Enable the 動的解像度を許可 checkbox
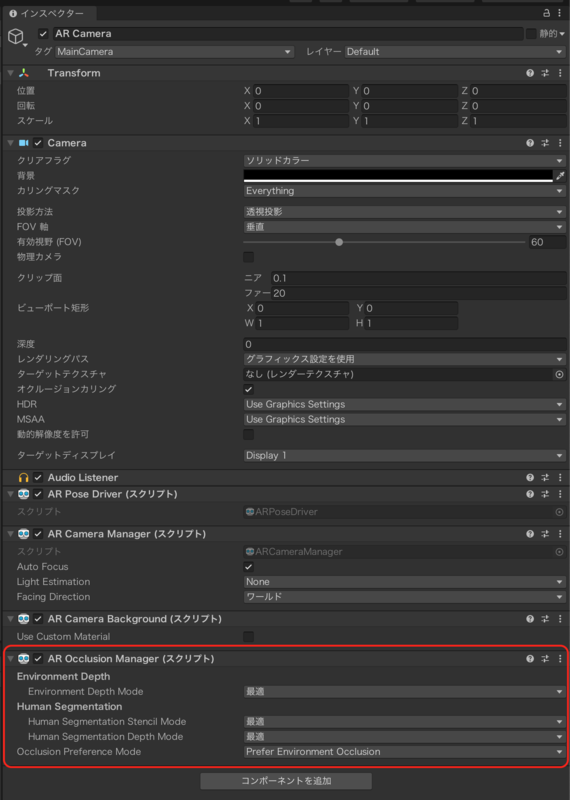 tap(249, 435)
